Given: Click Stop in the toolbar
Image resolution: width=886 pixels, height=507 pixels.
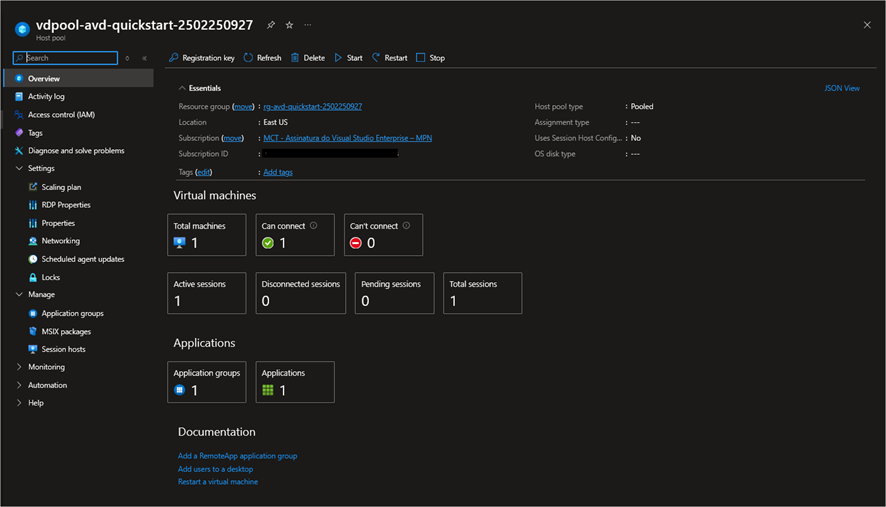Looking at the screenshot, I should pos(431,58).
